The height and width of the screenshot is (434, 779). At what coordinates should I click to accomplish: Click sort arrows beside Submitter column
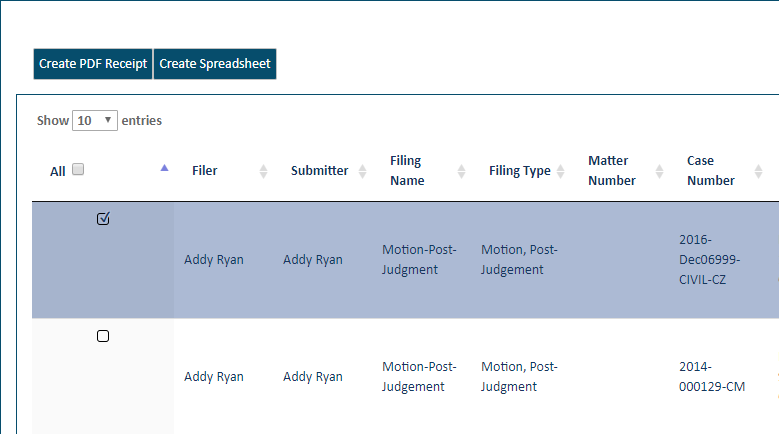(x=362, y=171)
